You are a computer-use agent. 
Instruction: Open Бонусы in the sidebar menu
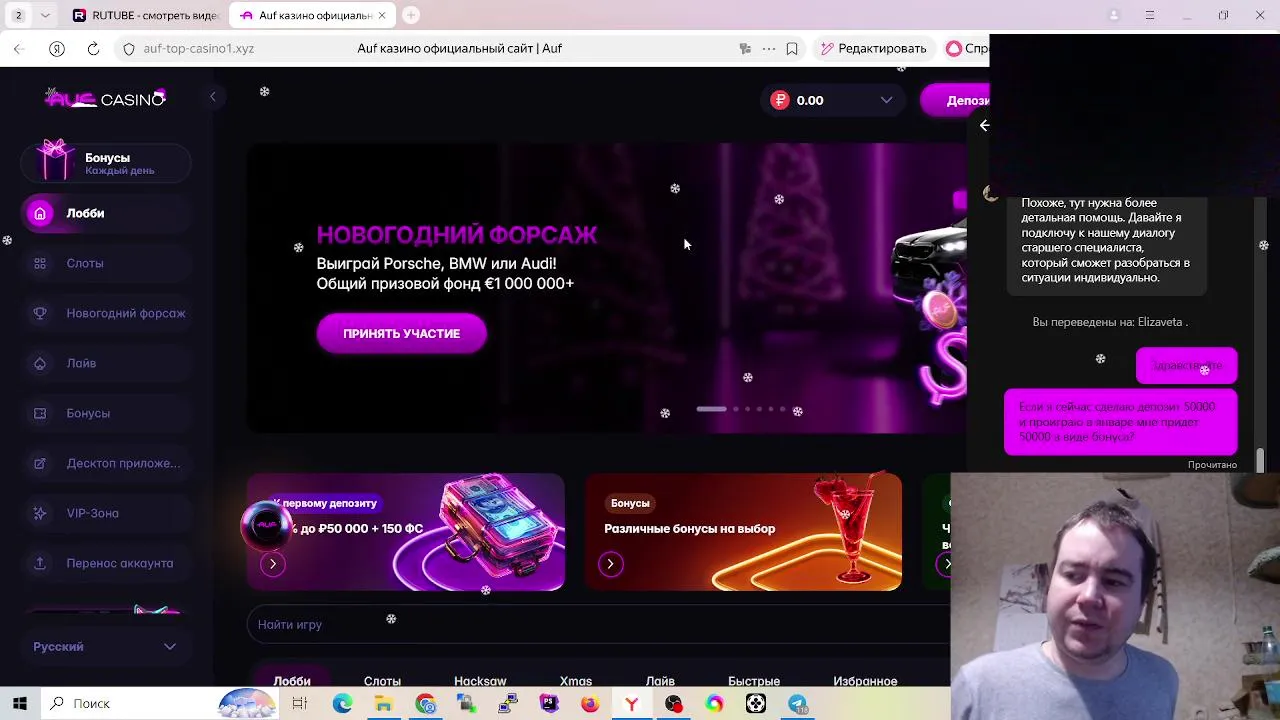106,413
